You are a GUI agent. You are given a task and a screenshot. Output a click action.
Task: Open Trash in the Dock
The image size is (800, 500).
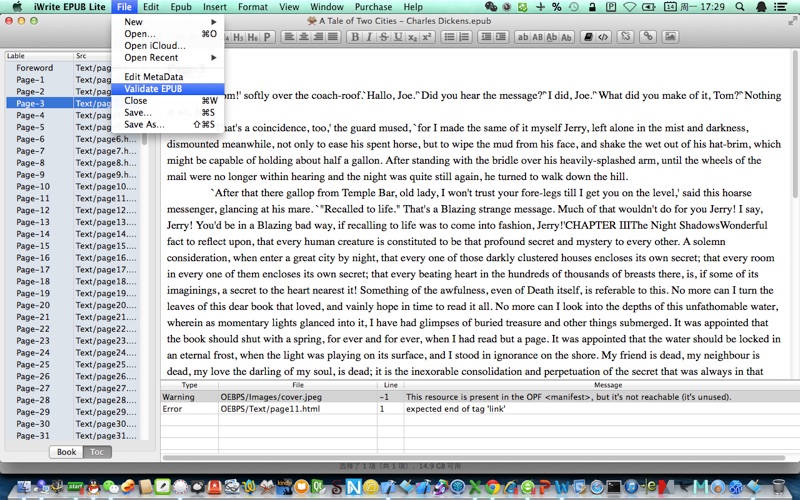tap(779, 487)
